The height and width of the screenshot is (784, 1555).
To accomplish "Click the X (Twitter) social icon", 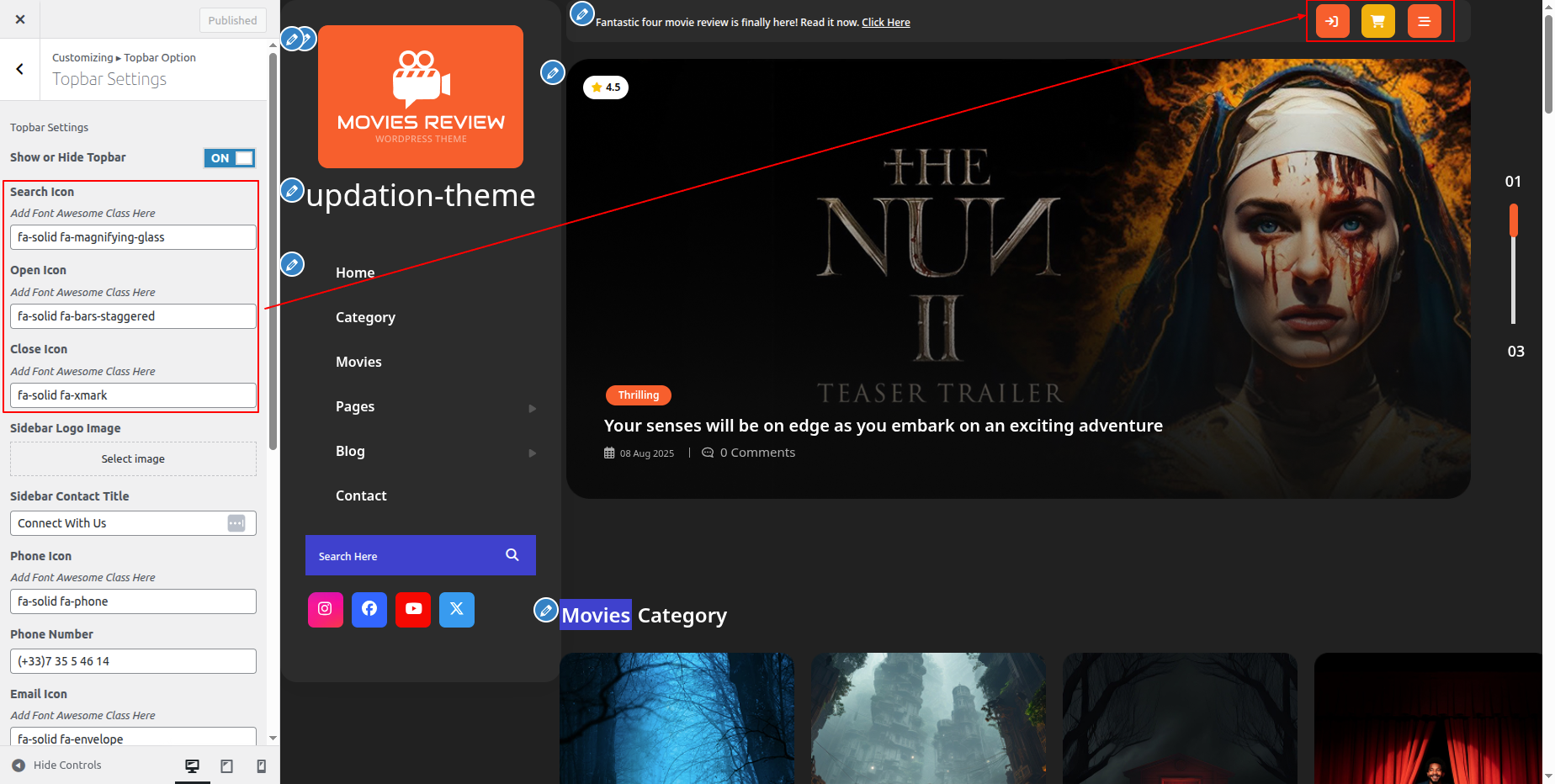I will pos(457,609).
